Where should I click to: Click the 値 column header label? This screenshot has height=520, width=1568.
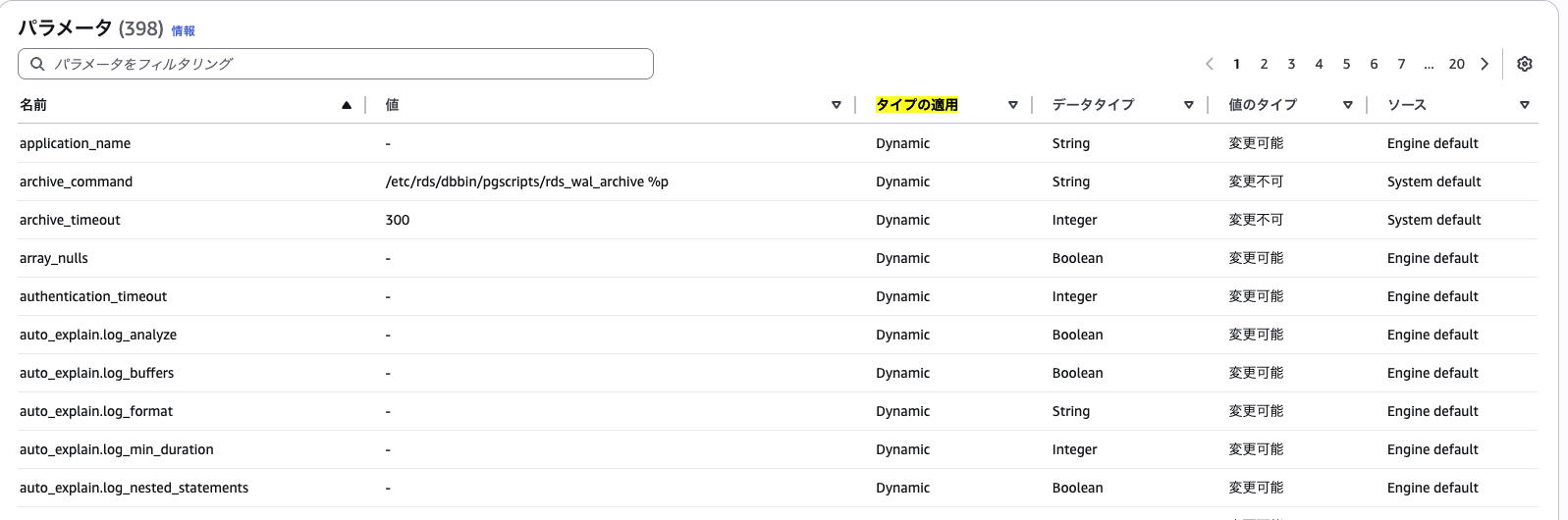[392, 105]
